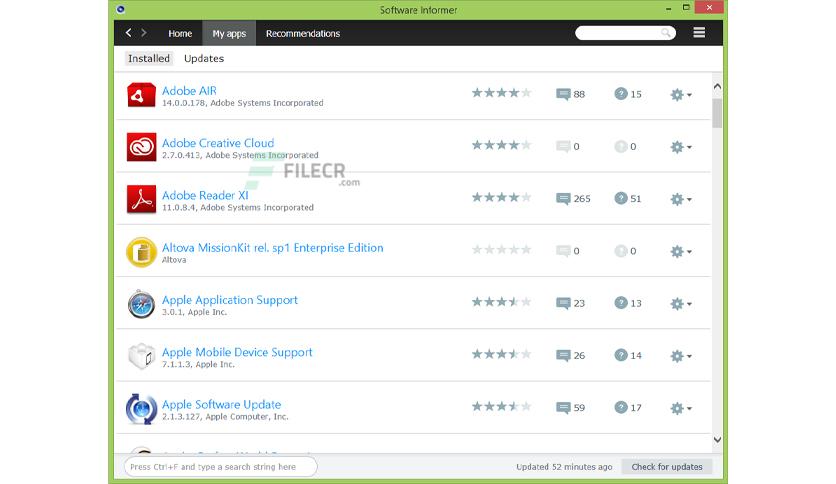Image resolution: width=836 pixels, height=484 pixels.
Task: Open the hamburger main menu
Action: (699, 33)
